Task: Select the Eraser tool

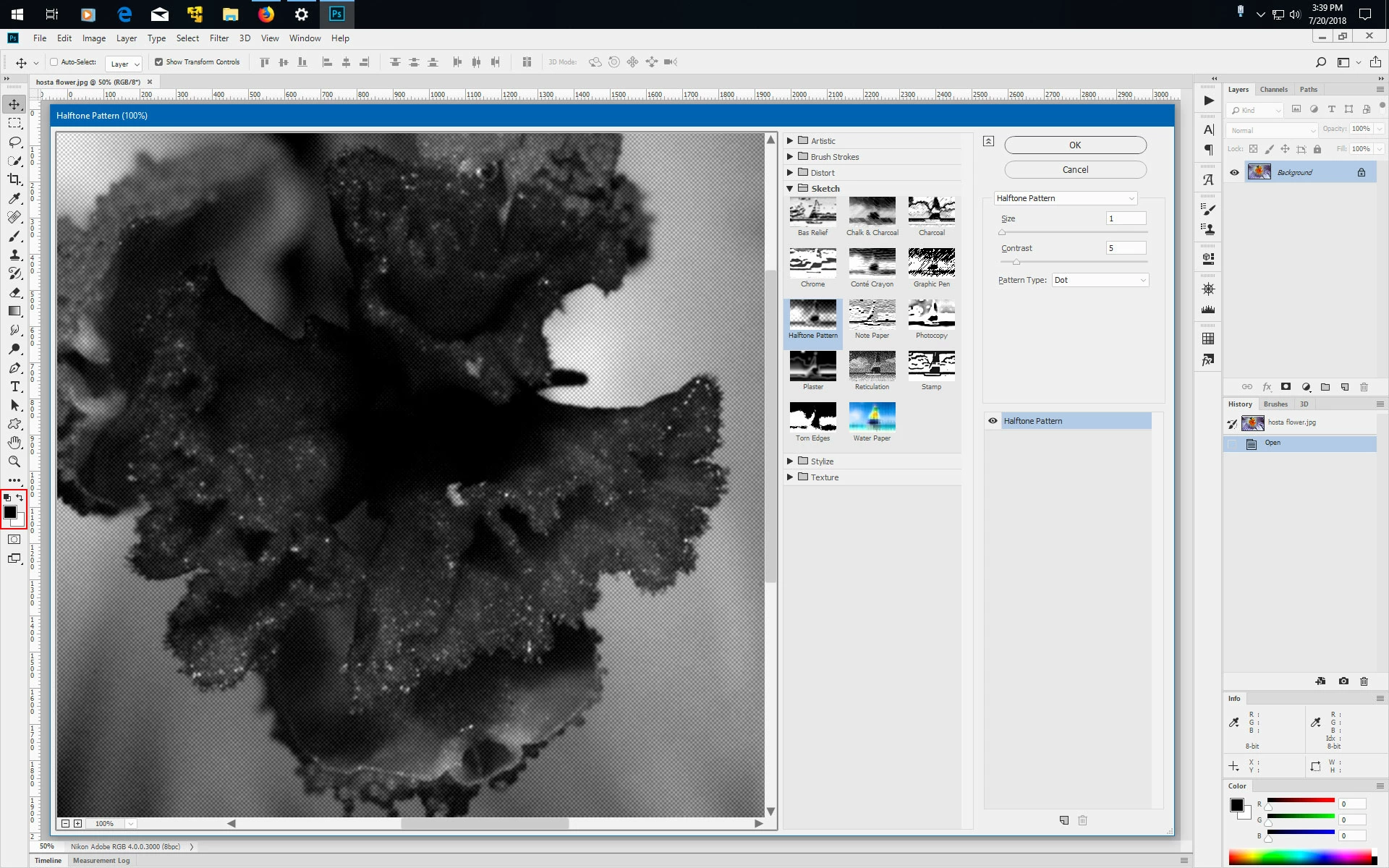Action: pos(14,293)
